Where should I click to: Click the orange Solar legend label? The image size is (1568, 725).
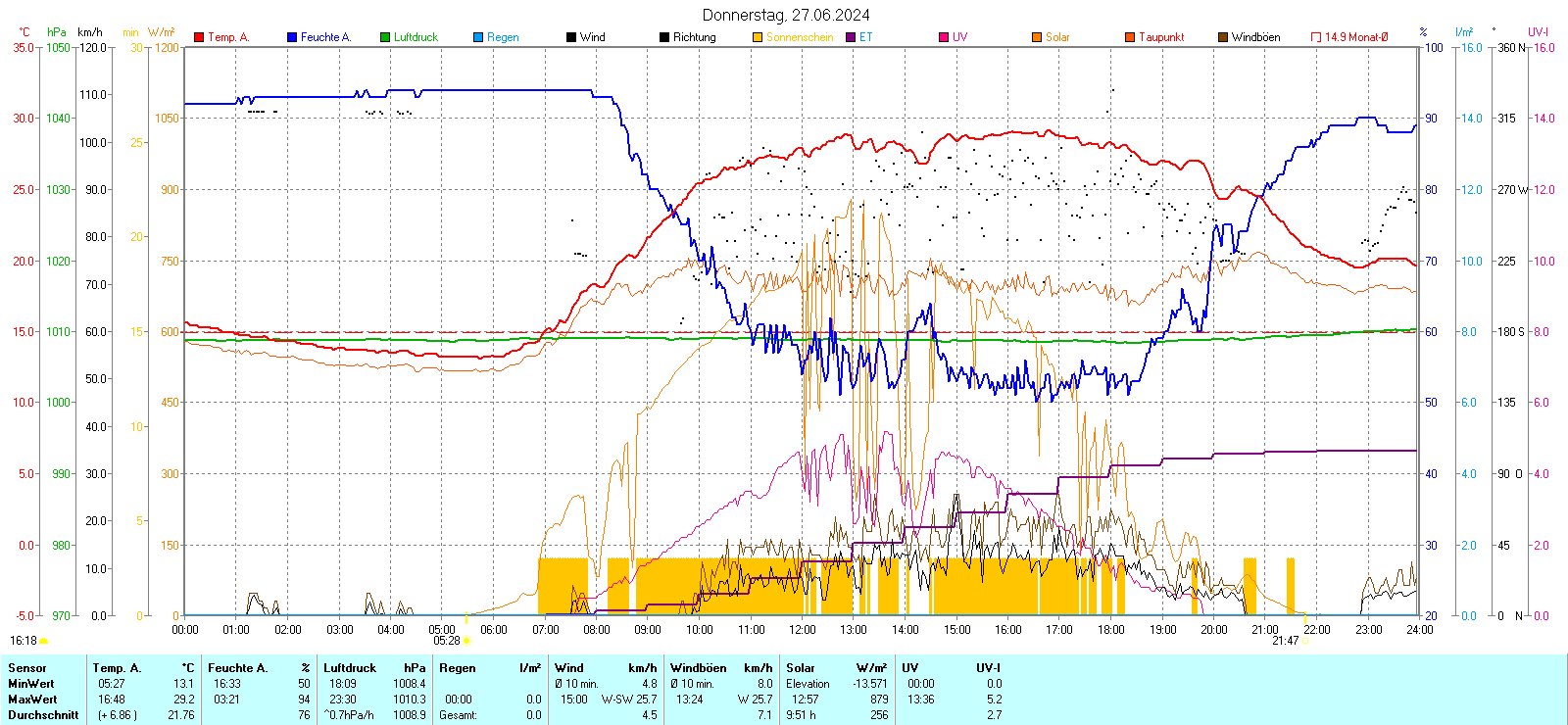click(1057, 37)
